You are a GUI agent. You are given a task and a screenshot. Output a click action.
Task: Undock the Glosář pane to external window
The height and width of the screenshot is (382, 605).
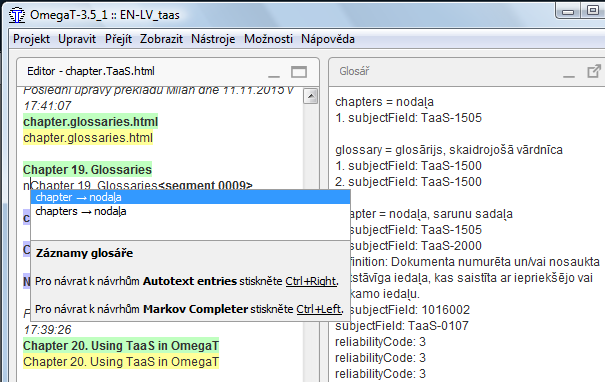click(x=594, y=71)
